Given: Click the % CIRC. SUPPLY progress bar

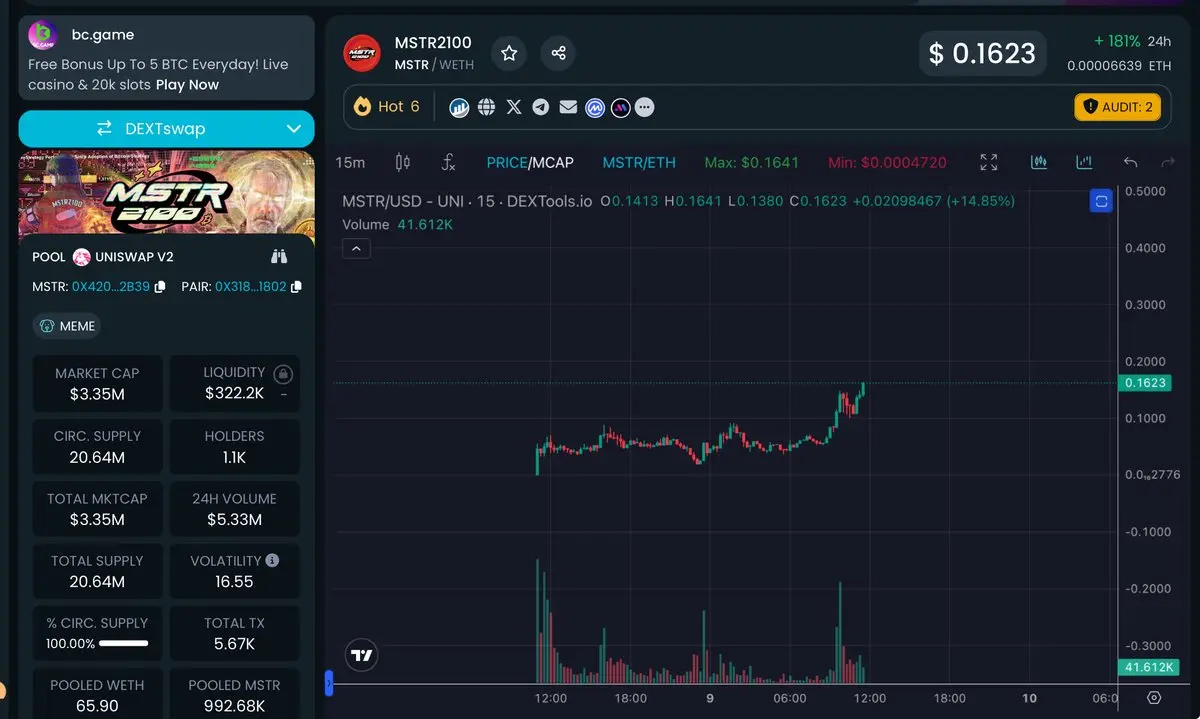Looking at the screenshot, I should point(124,644).
